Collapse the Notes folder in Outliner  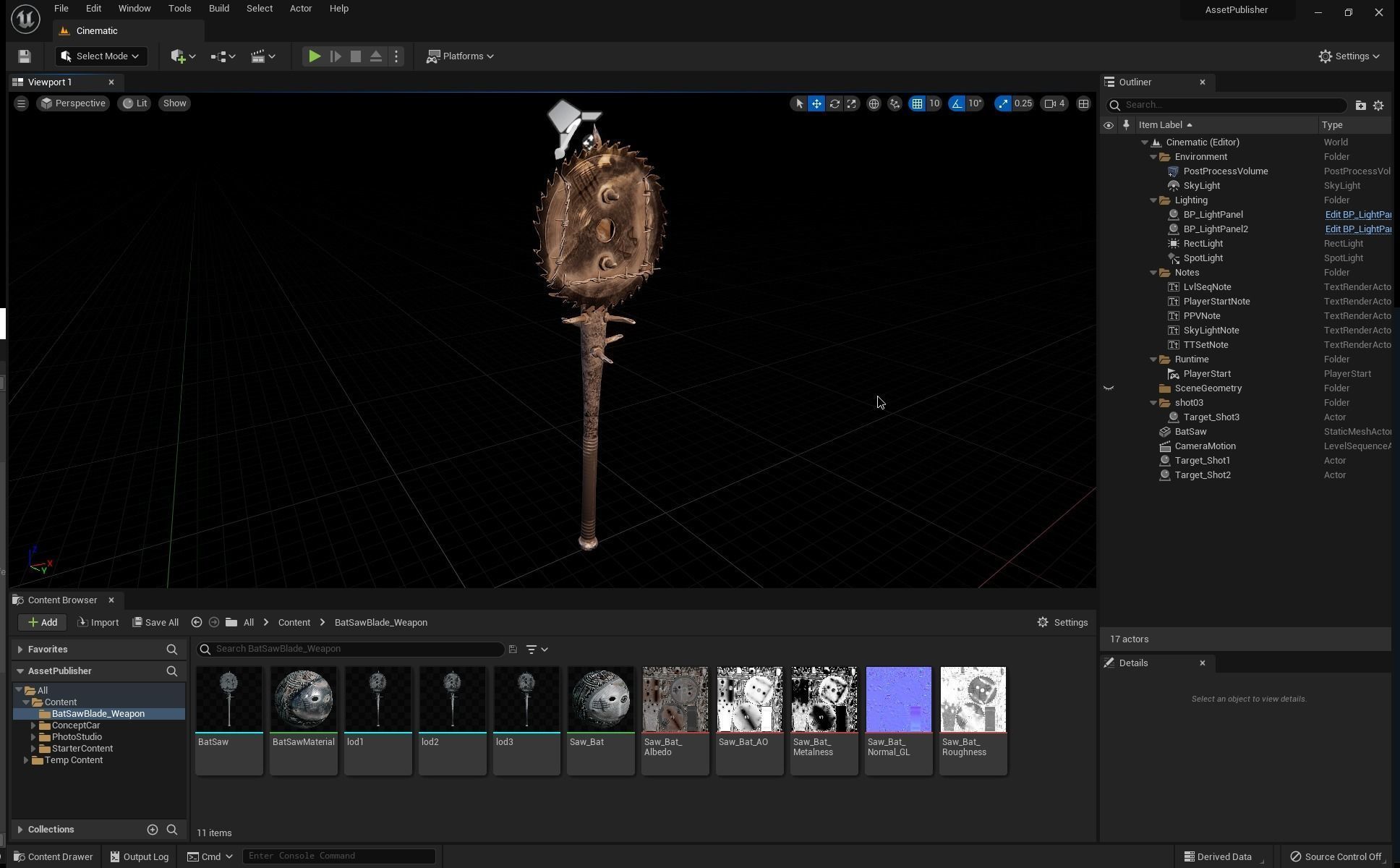coord(1153,273)
